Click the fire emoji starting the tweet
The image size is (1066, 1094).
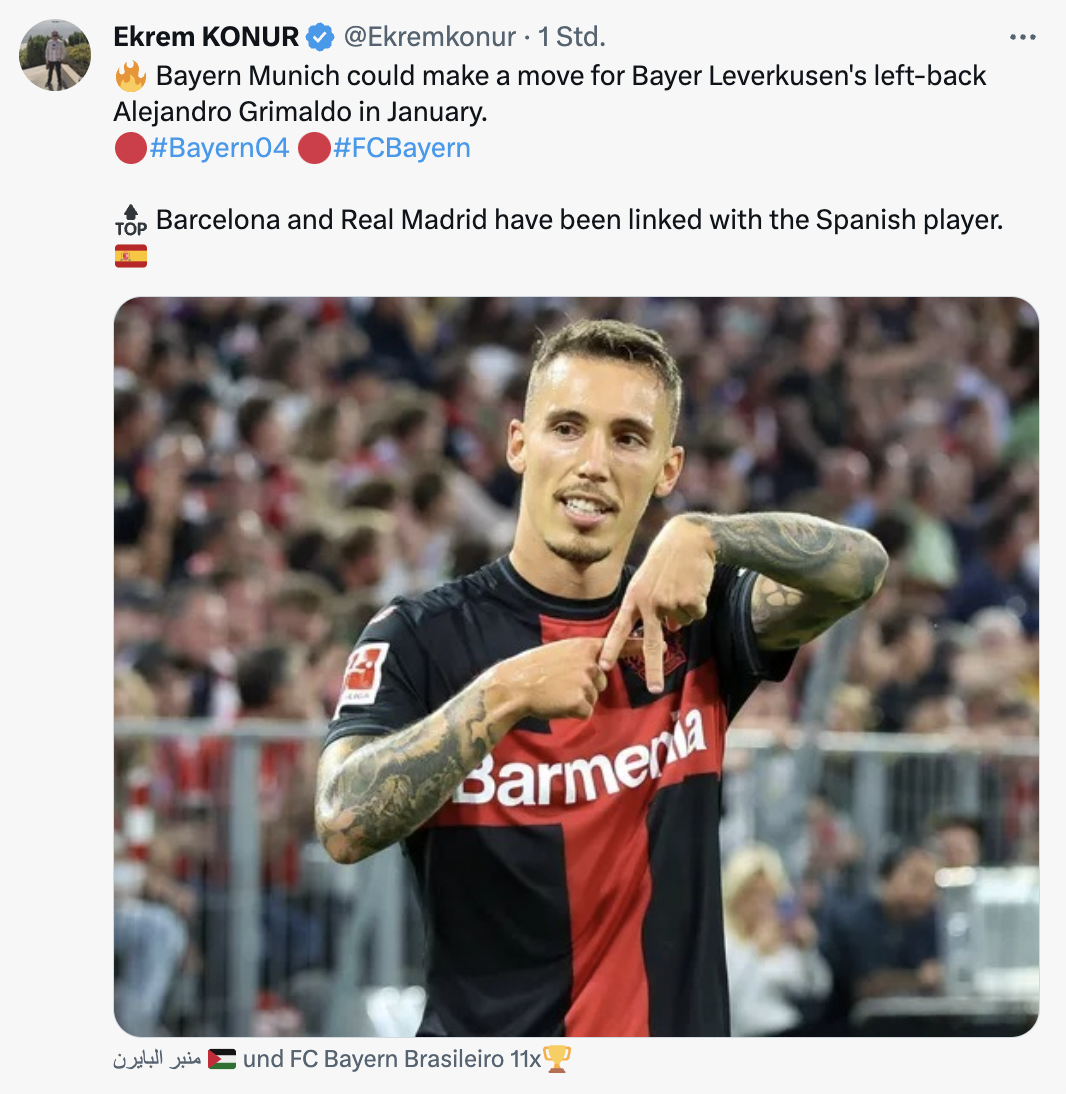pos(130,76)
